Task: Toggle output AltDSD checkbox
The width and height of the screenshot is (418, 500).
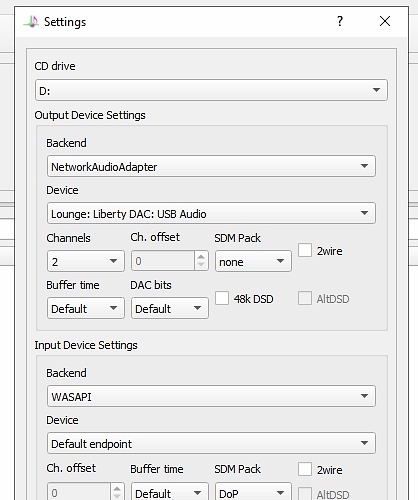Action: pyautogui.click(x=305, y=298)
